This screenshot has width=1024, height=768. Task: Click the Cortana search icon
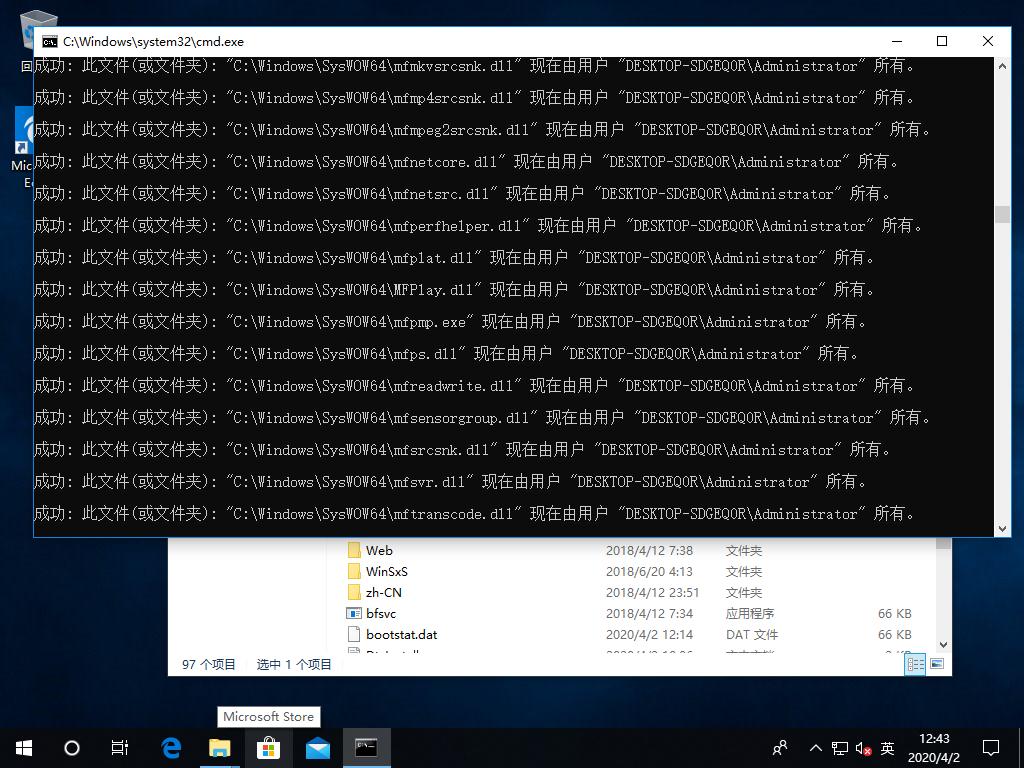click(71, 747)
